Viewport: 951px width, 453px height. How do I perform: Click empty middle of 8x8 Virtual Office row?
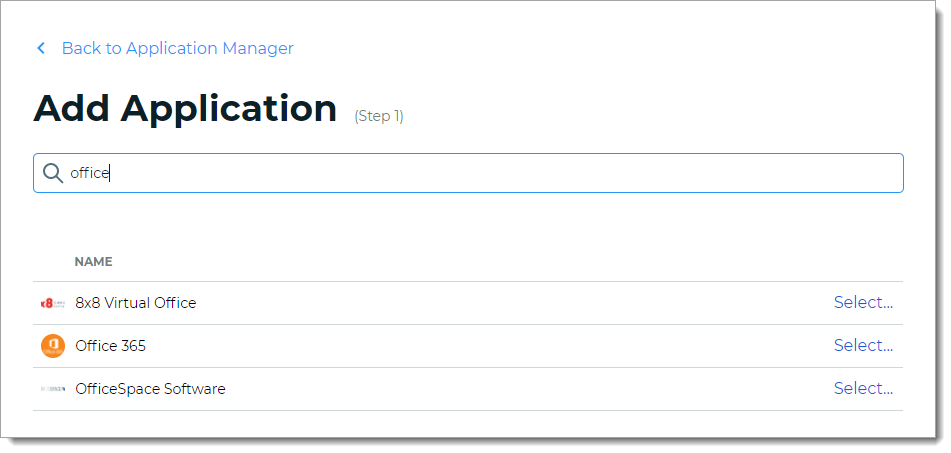tap(500, 303)
